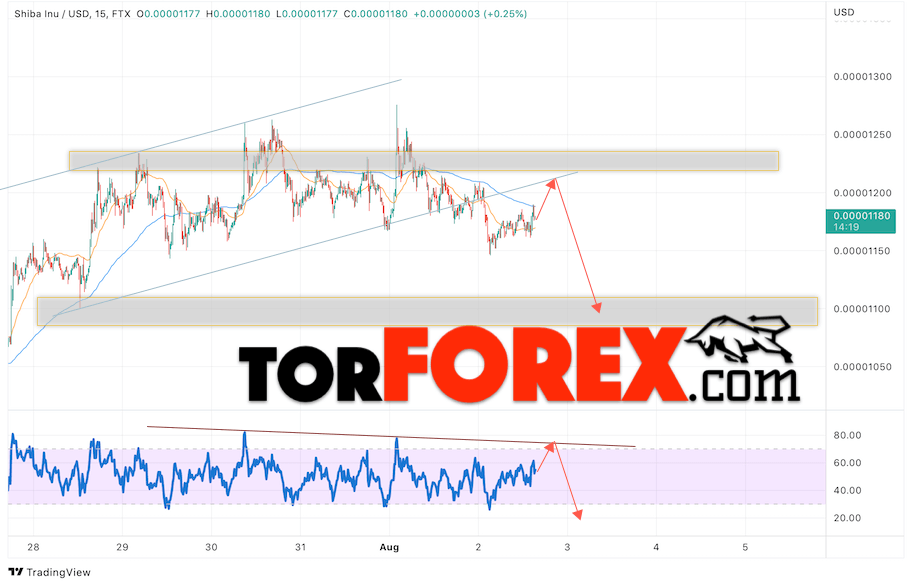Click the lower gray support zone rectangle
This screenshot has height=586, width=912.
click(x=427, y=311)
